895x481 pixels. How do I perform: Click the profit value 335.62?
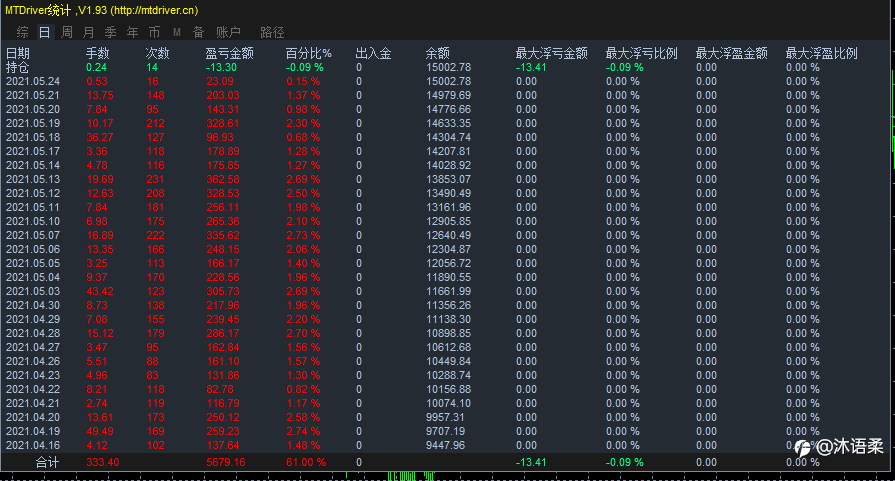[x=223, y=235]
